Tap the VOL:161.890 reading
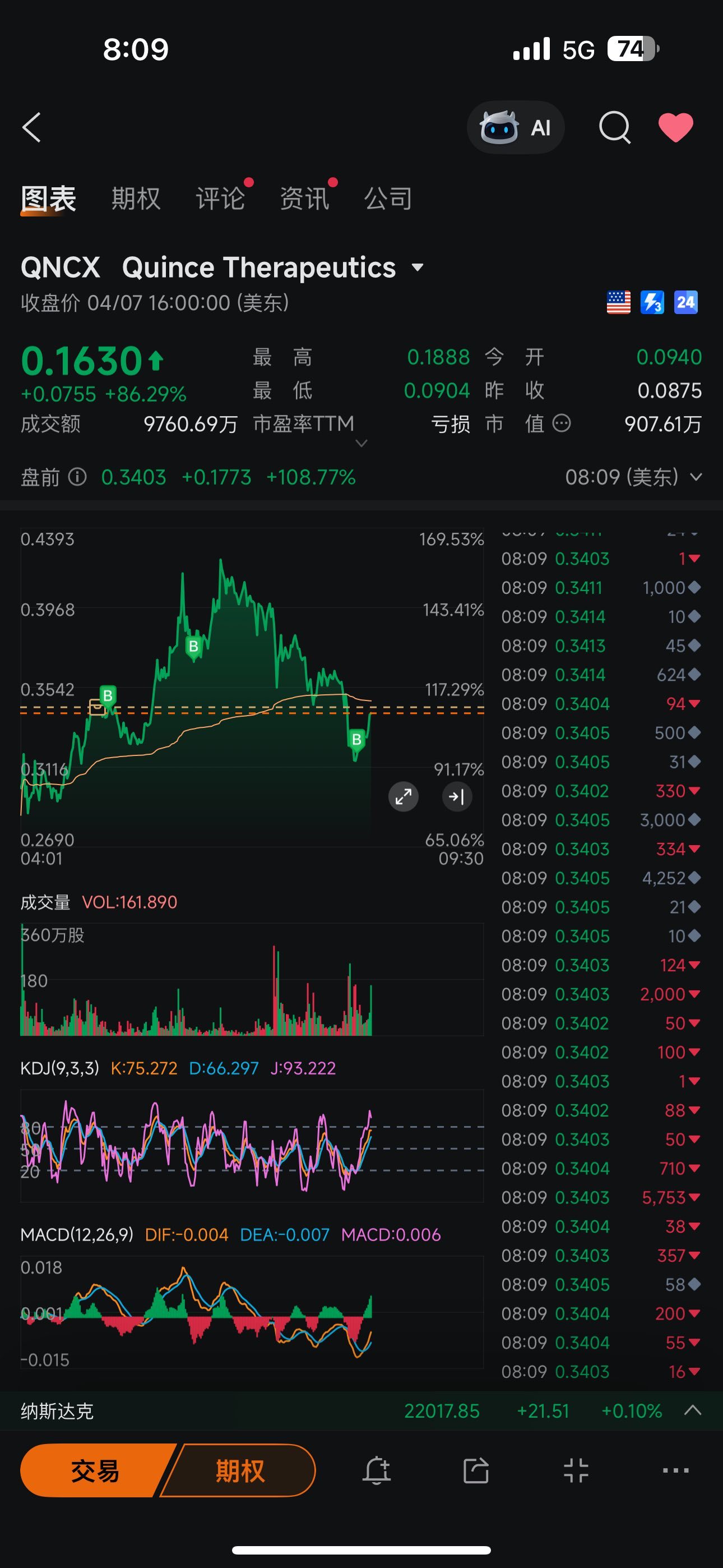Viewport: 723px width, 1568px height. pyautogui.click(x=129, y=902)
